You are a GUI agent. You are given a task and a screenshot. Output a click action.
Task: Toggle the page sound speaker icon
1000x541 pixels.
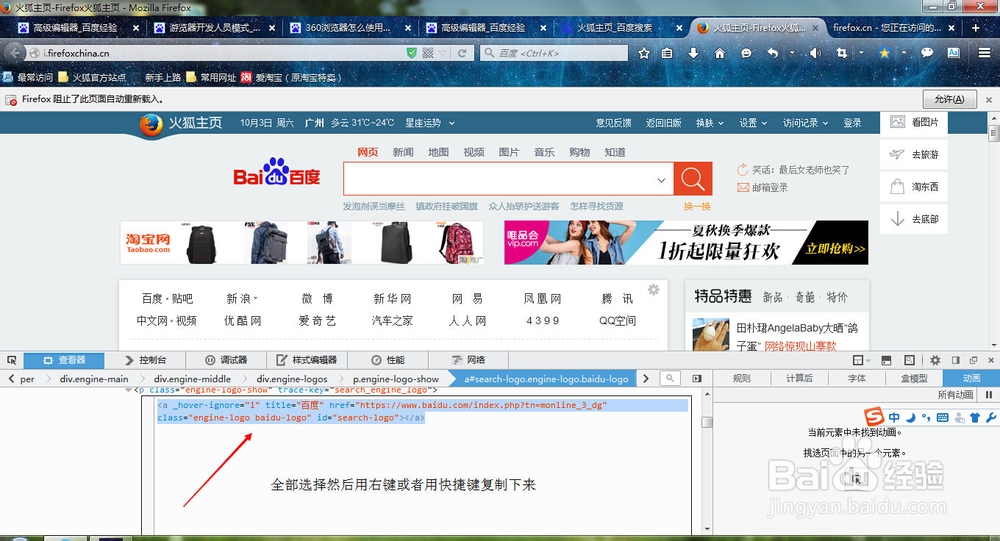(x=815, y=54)
